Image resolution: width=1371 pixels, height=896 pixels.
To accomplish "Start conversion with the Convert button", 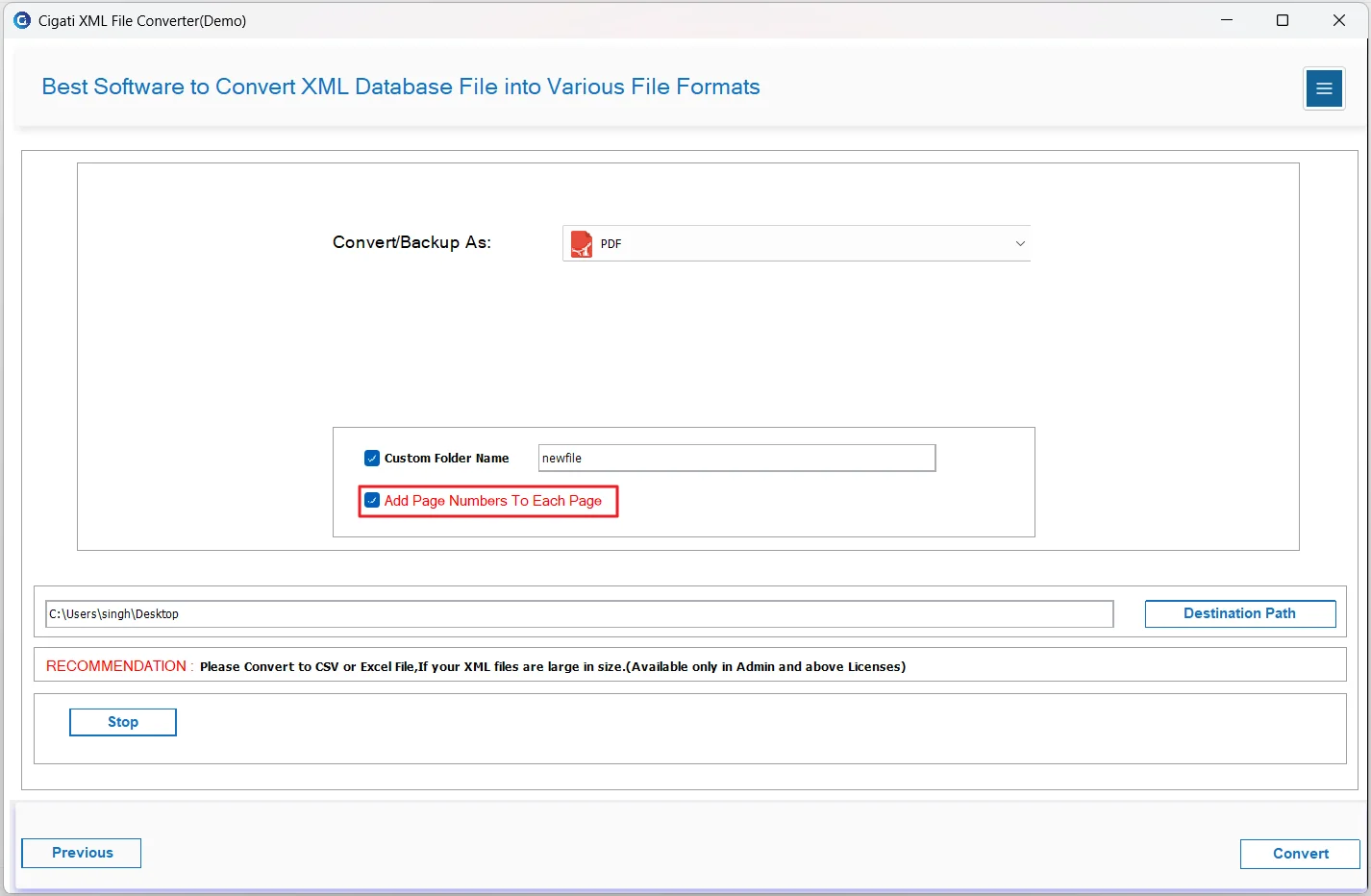I will pyautogui.click(x=1300, y=854).
